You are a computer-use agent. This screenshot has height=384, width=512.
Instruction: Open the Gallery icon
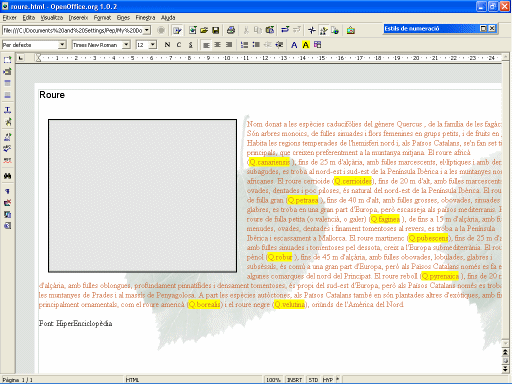[350, 31]
